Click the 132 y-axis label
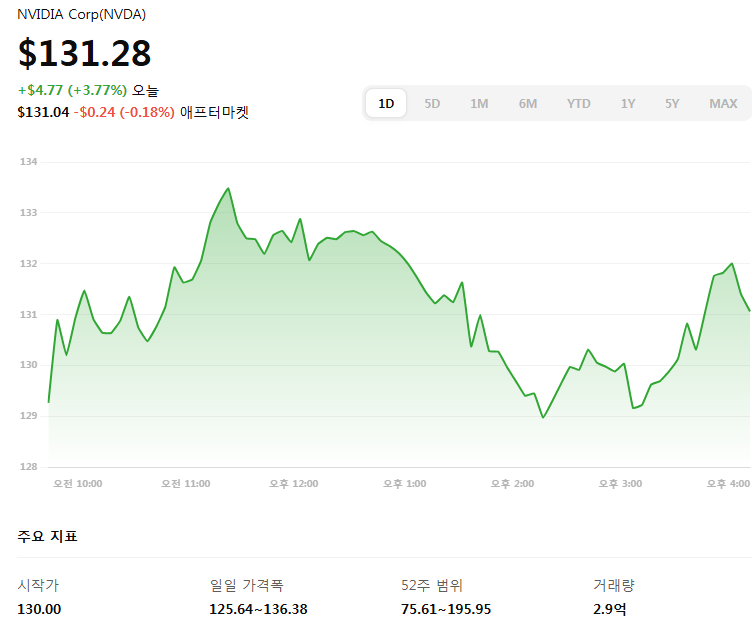This screenshot has width=752, height=638. click(28, 263)
